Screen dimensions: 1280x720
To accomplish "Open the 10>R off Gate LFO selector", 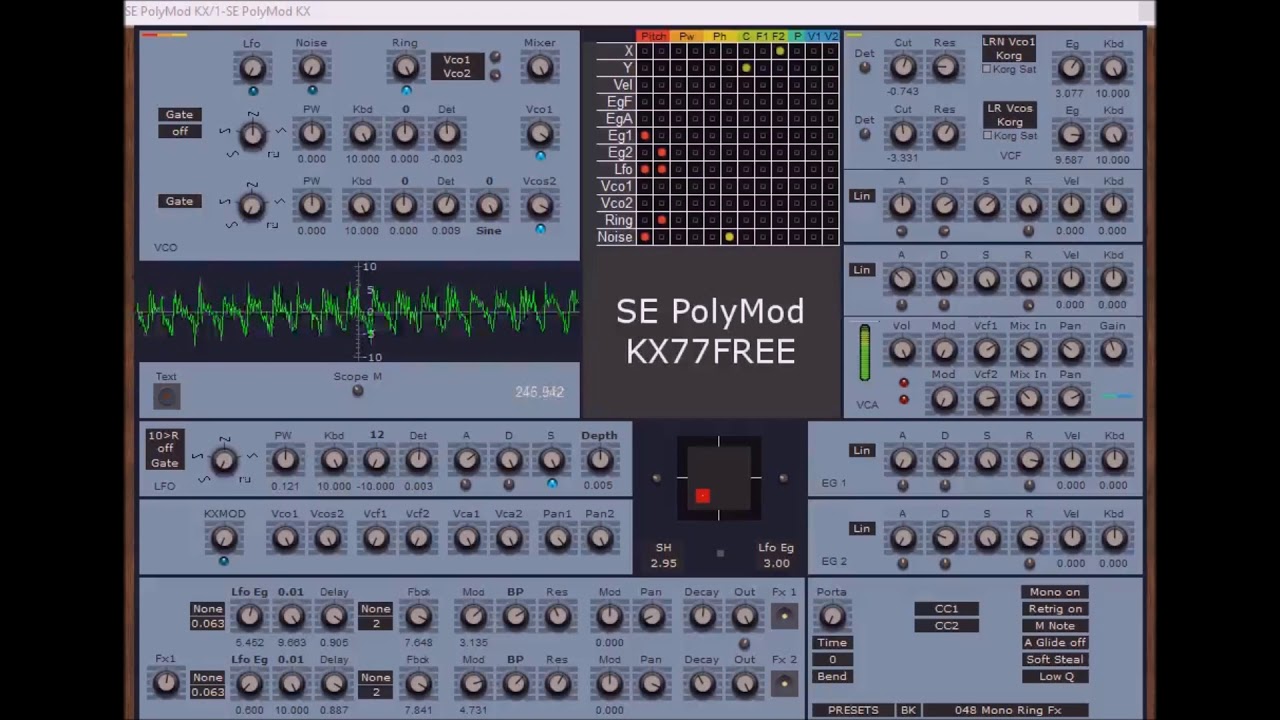I will tap(164, 449).
